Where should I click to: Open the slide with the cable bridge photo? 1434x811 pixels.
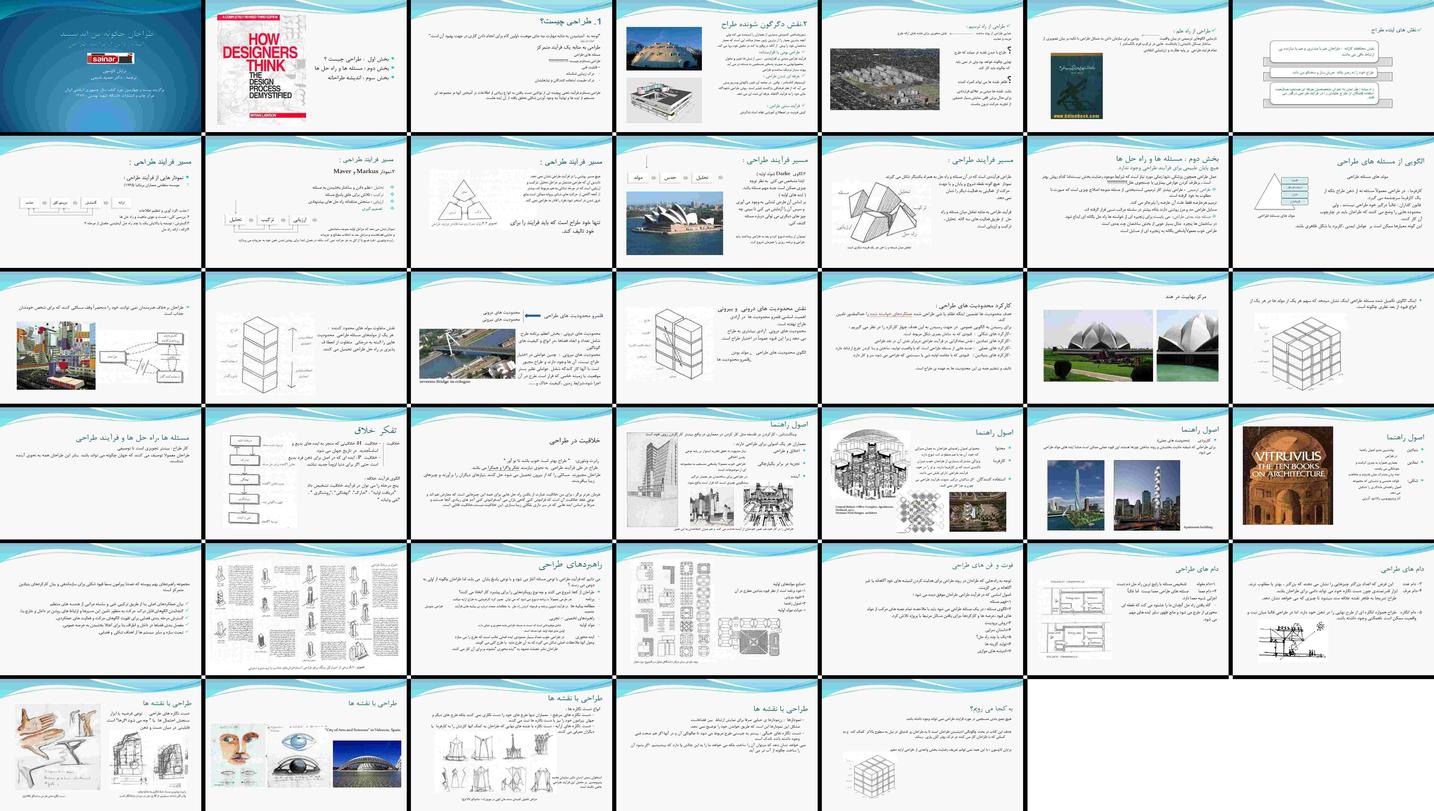tap(511, 337)
